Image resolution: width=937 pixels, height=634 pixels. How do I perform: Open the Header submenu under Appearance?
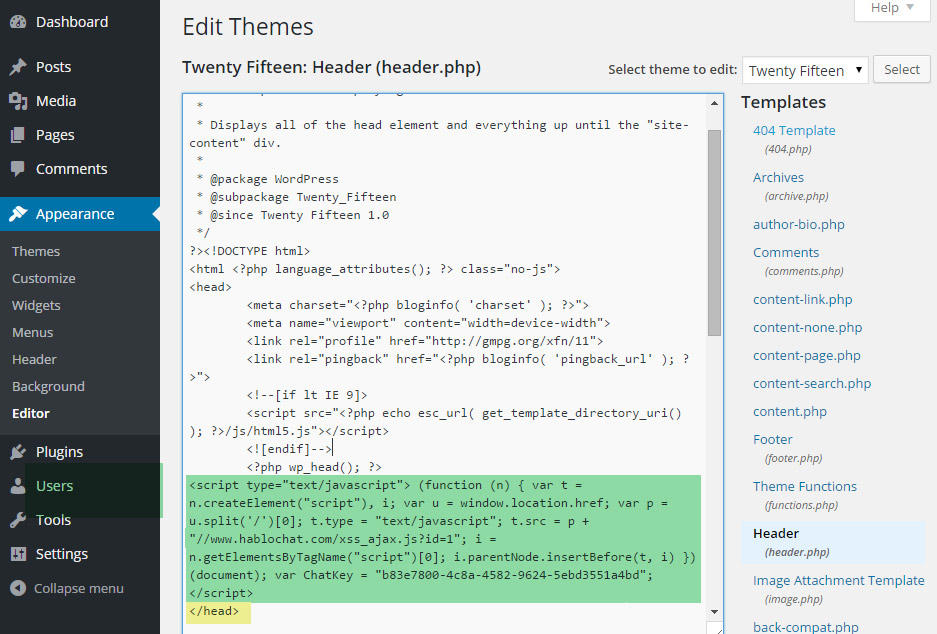click(34, 359)
